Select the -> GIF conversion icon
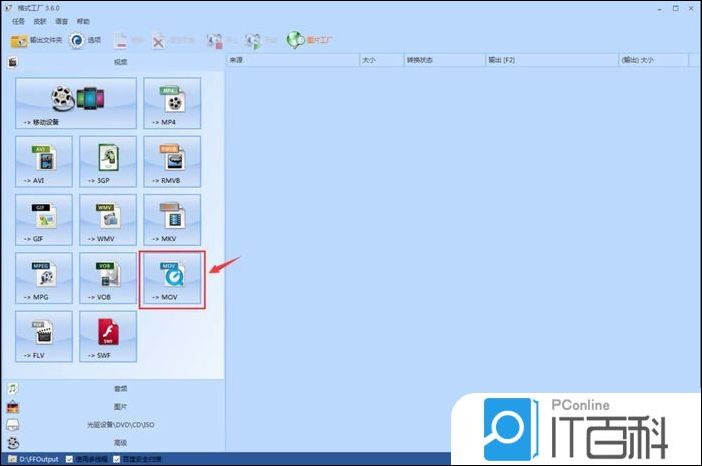 [44, 220]
